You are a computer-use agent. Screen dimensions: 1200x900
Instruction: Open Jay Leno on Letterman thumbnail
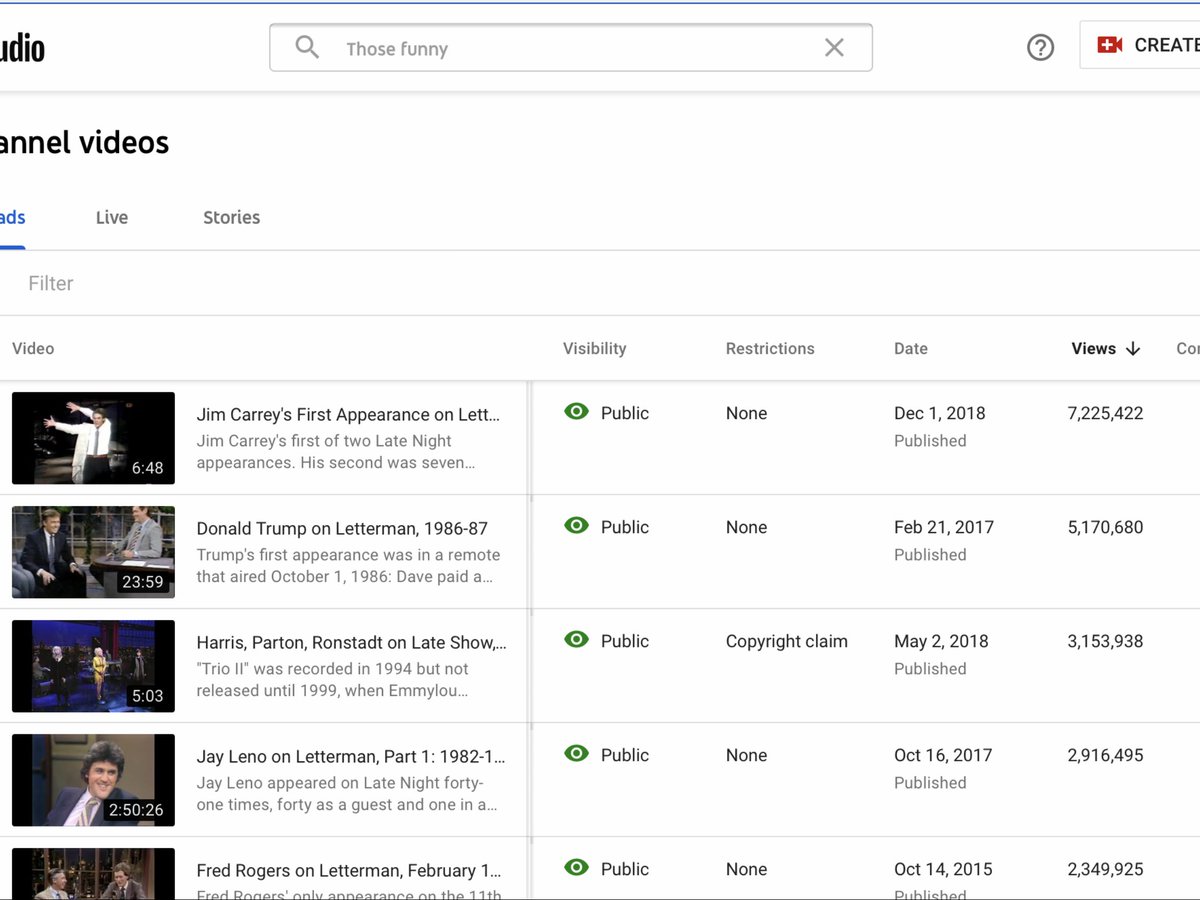tap(93, 780)
